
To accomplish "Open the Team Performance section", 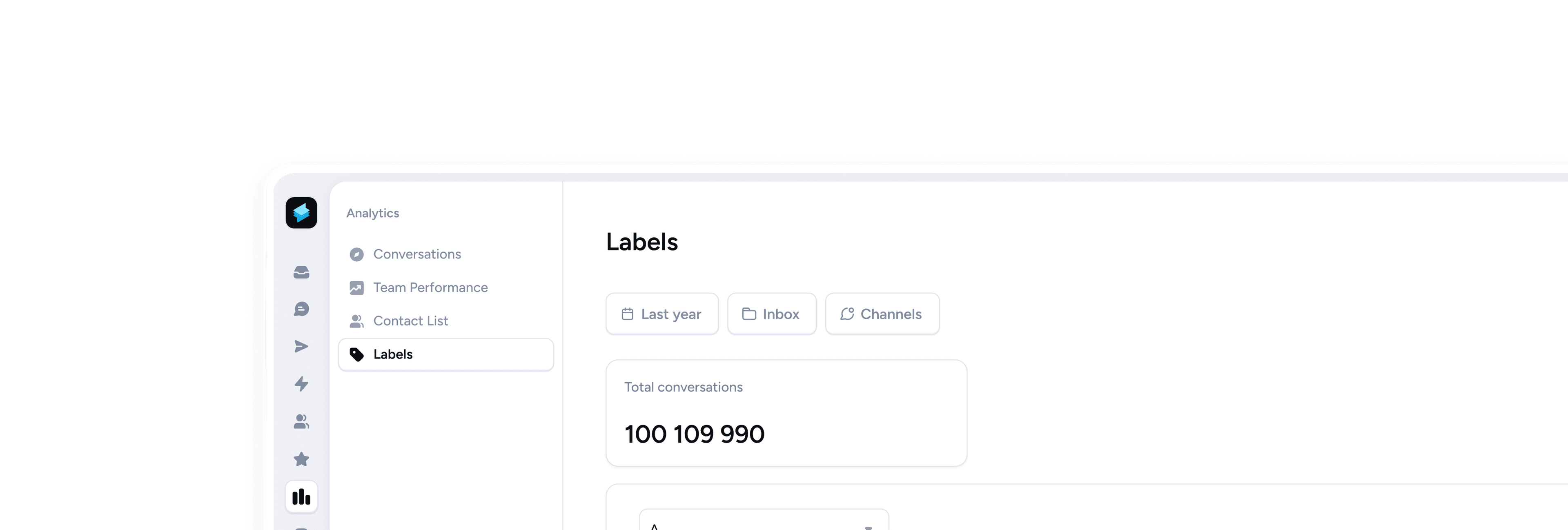I will tap(430, 288).
